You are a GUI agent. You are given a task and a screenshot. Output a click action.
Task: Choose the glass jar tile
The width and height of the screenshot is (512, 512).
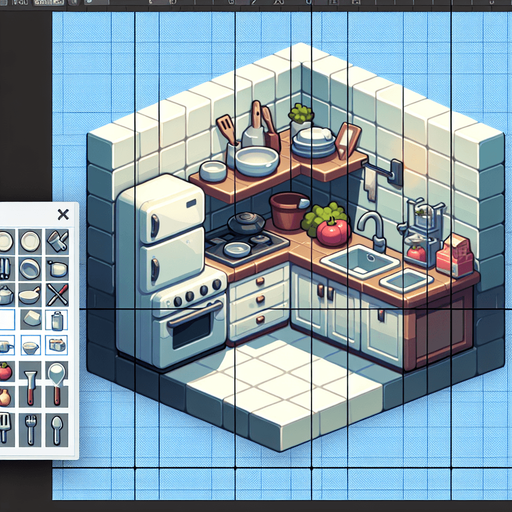pyautogui.click(x=56, y=320)
